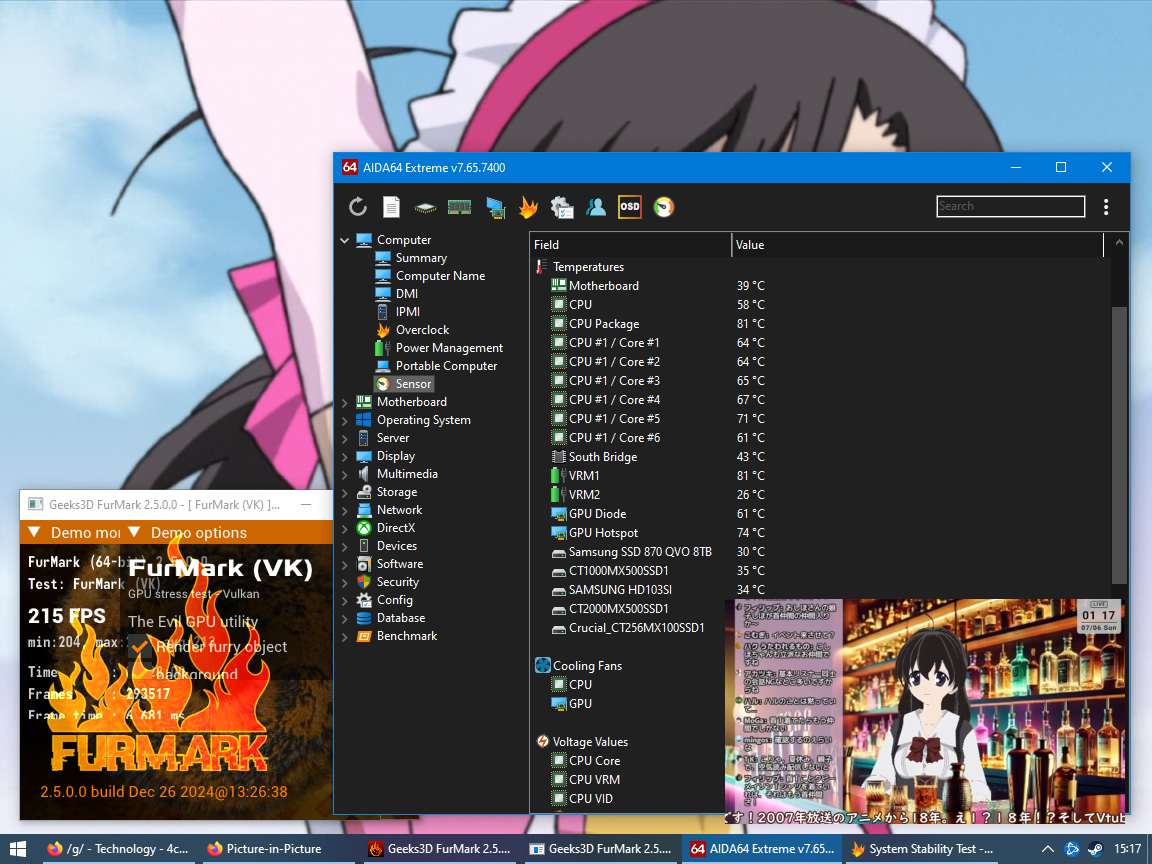
Task: Select Benchmark in the AIDA64 tree
Action: pos(406,636)
